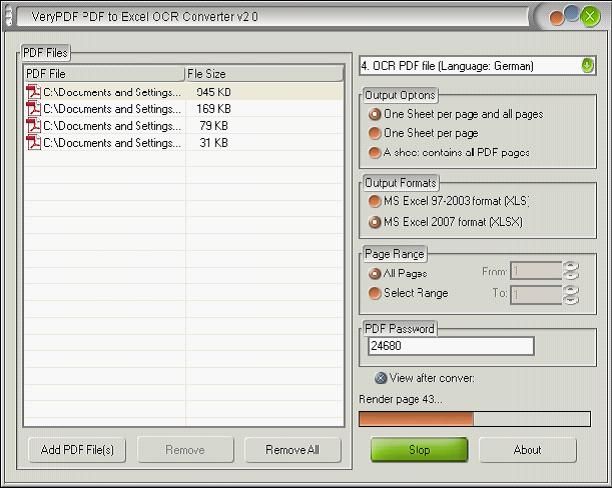
Task: Click into the PDF Password field
Action: (451, 346)
